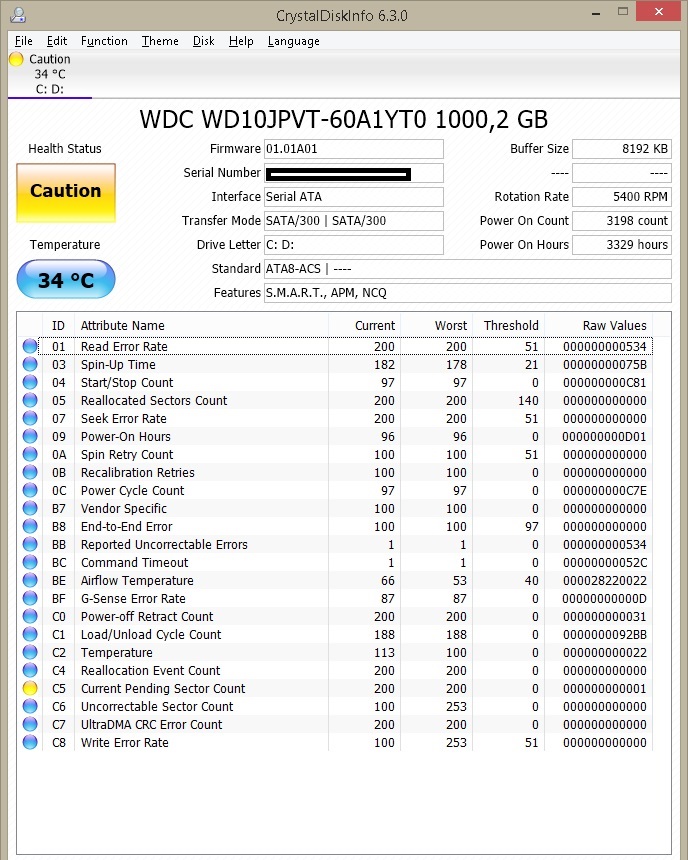Open the Language menu
This screenshot has height=860, width=688.
click(293, 41)
